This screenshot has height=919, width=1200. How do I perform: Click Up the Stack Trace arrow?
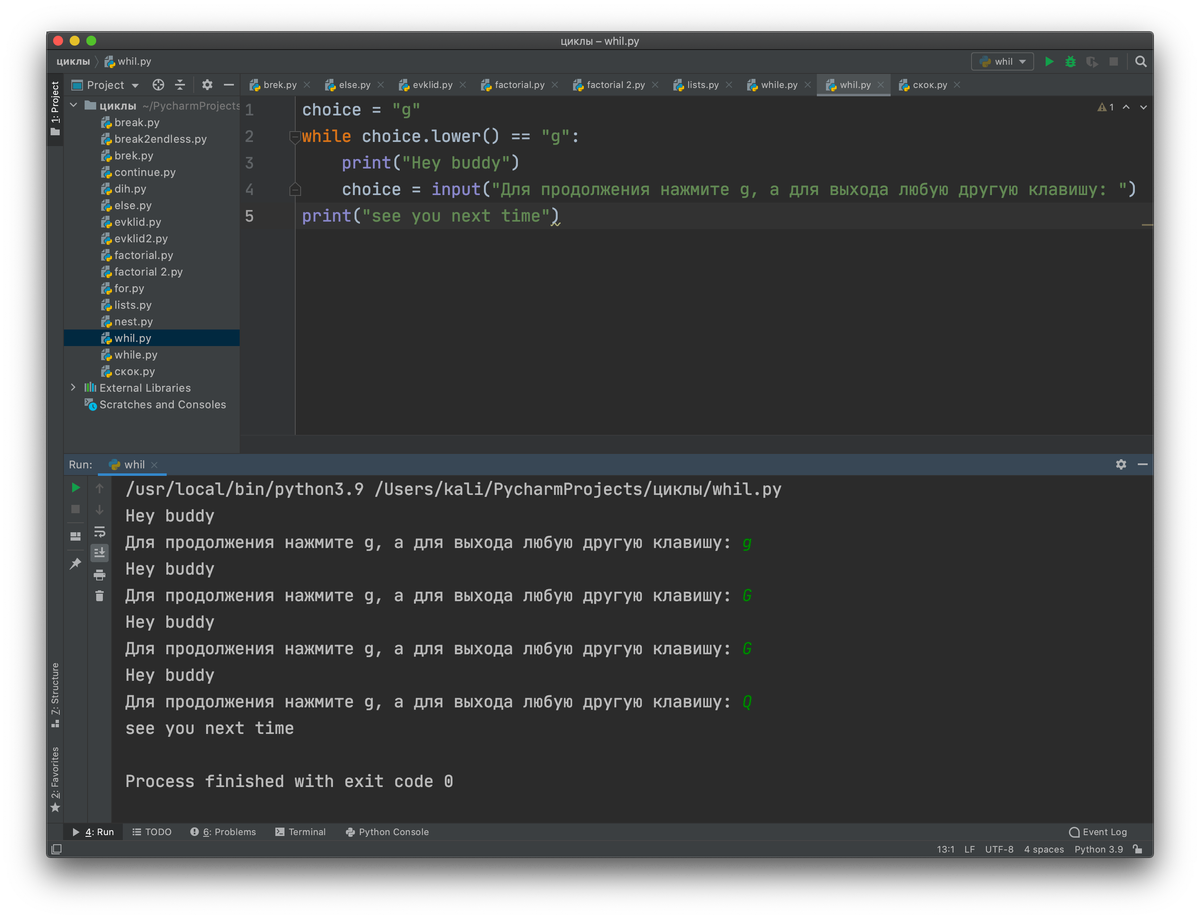tap(99, 488)
